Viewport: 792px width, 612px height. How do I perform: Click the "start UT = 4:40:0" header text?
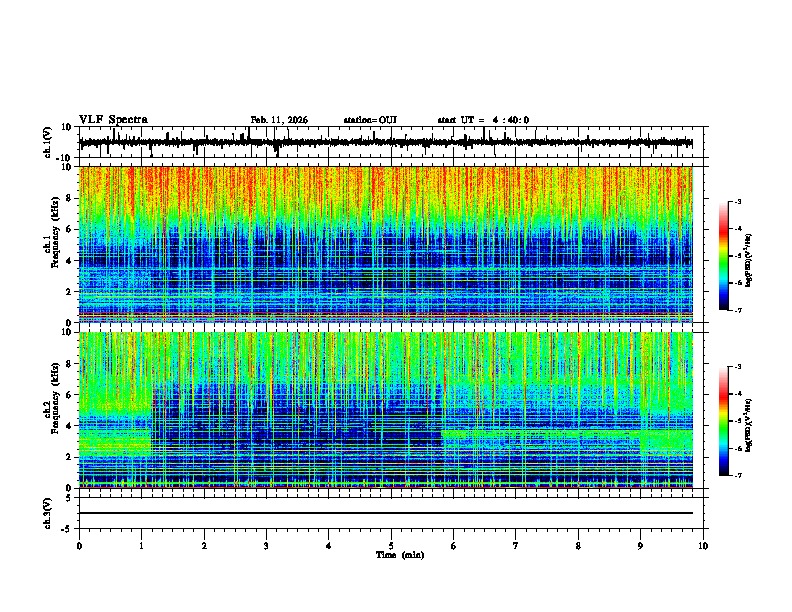tap(483, 120)
